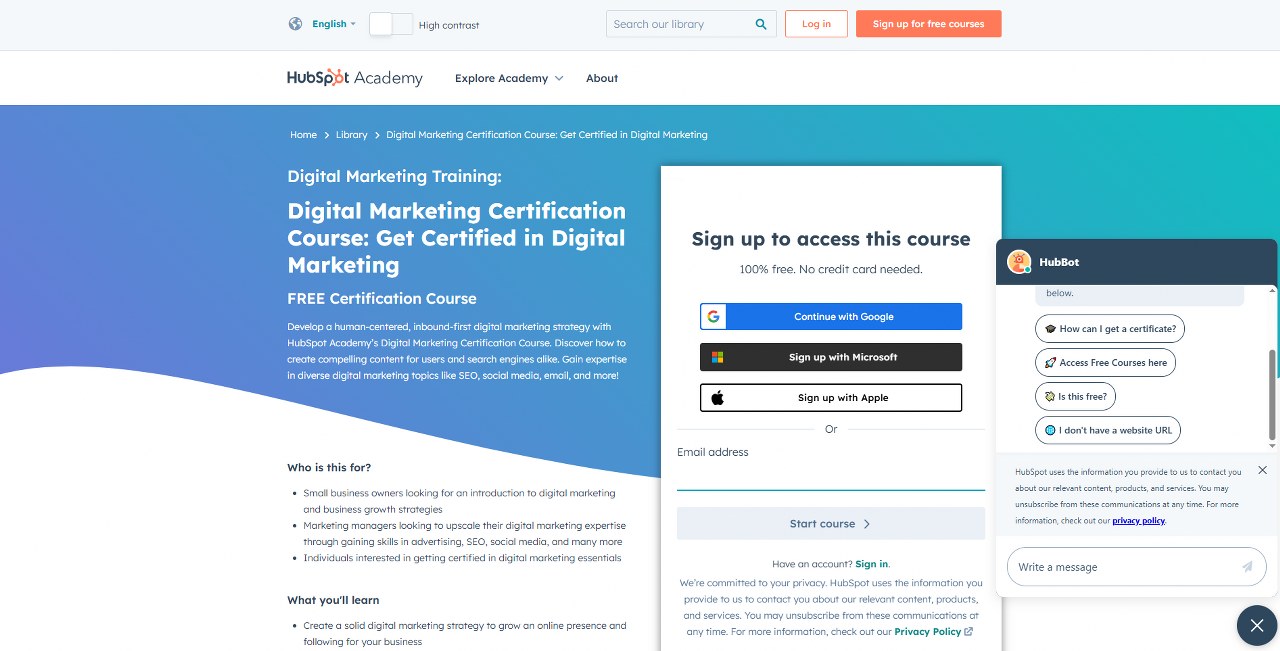Click Sign up with Microsoft button

pos(831,357)
